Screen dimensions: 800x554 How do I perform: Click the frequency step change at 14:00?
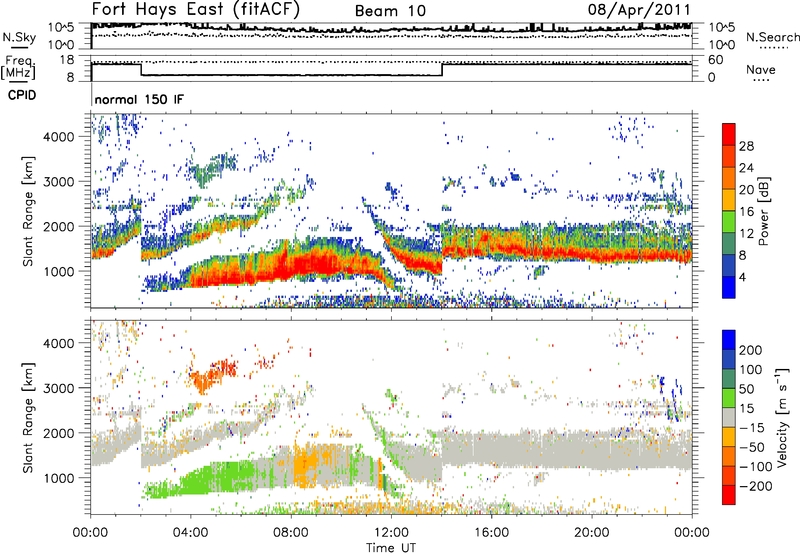[x=442, y=69]
